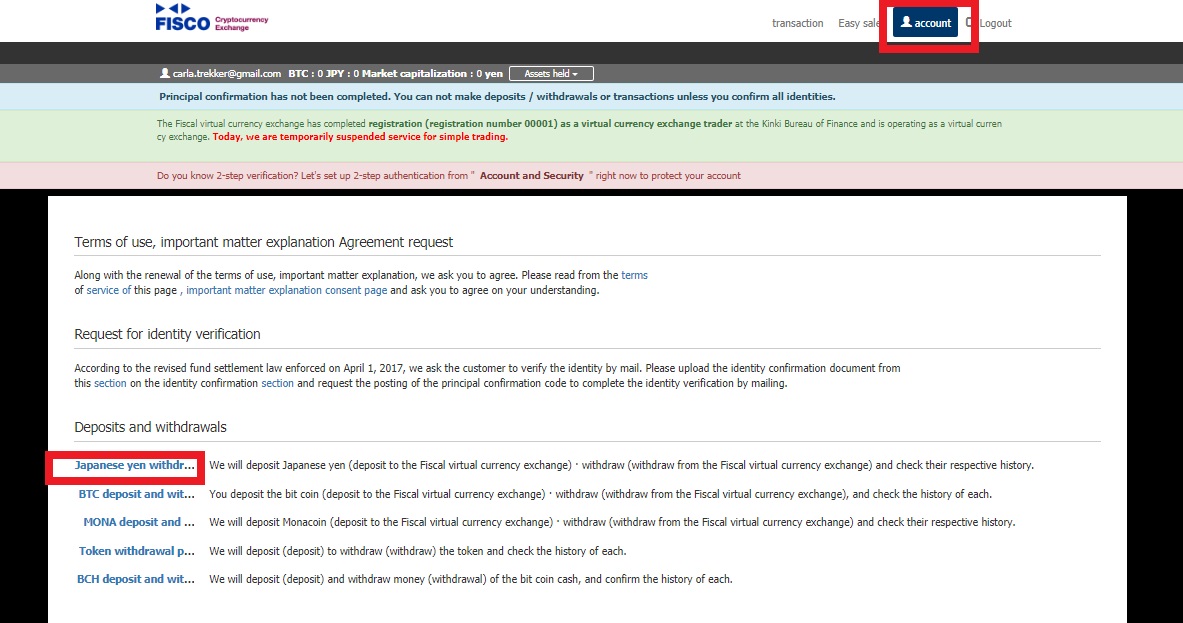Click the 'bit coin cash' description line
Image resolution: width=1183 pixels, height=623 pixels.
coord(471,579)
